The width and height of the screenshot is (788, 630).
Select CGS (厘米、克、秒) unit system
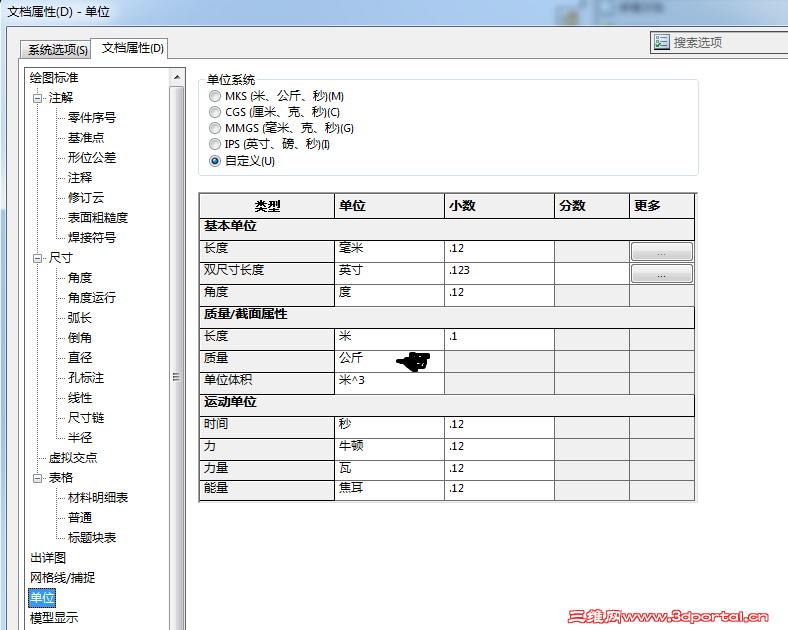coord(215,112)
